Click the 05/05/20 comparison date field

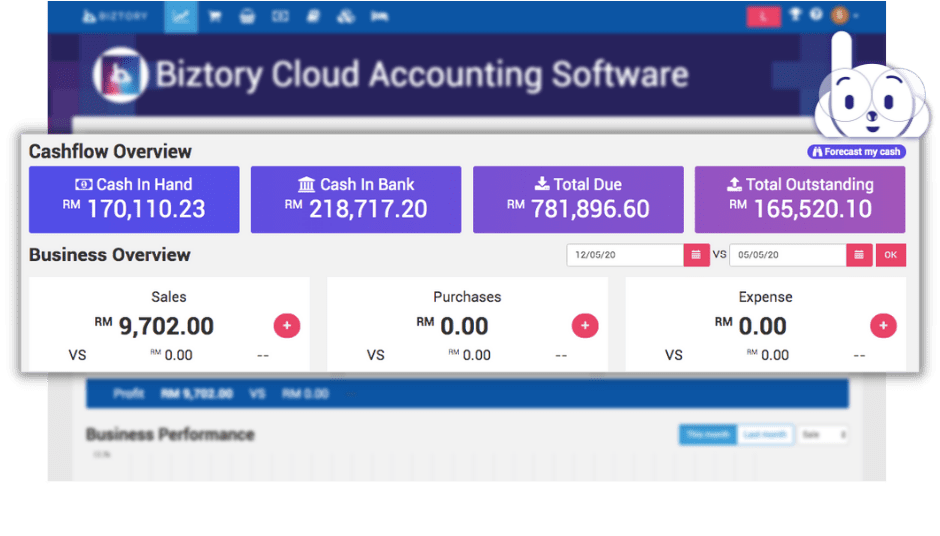coord(788,255)
